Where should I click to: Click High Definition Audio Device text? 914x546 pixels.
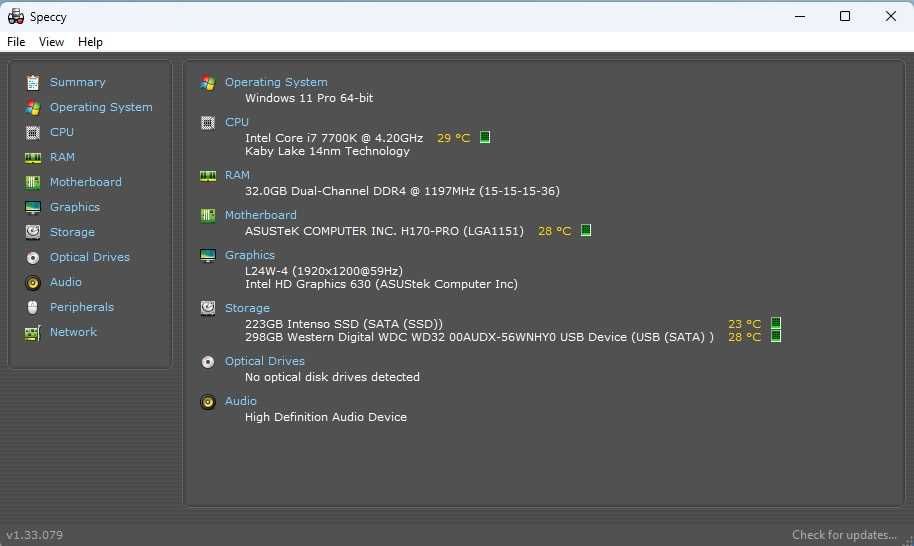point(326,417)
